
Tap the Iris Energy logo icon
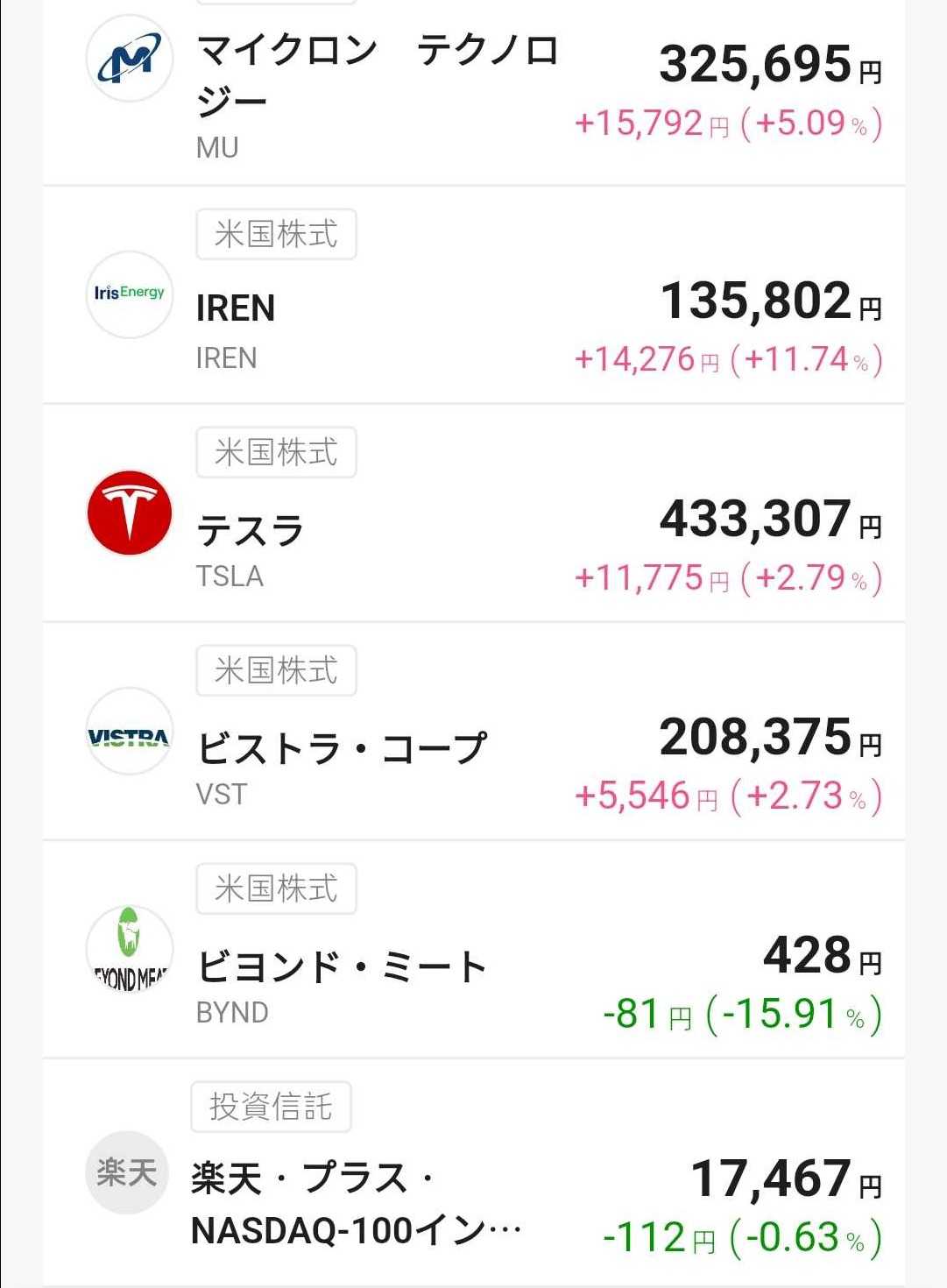point(129,294)
